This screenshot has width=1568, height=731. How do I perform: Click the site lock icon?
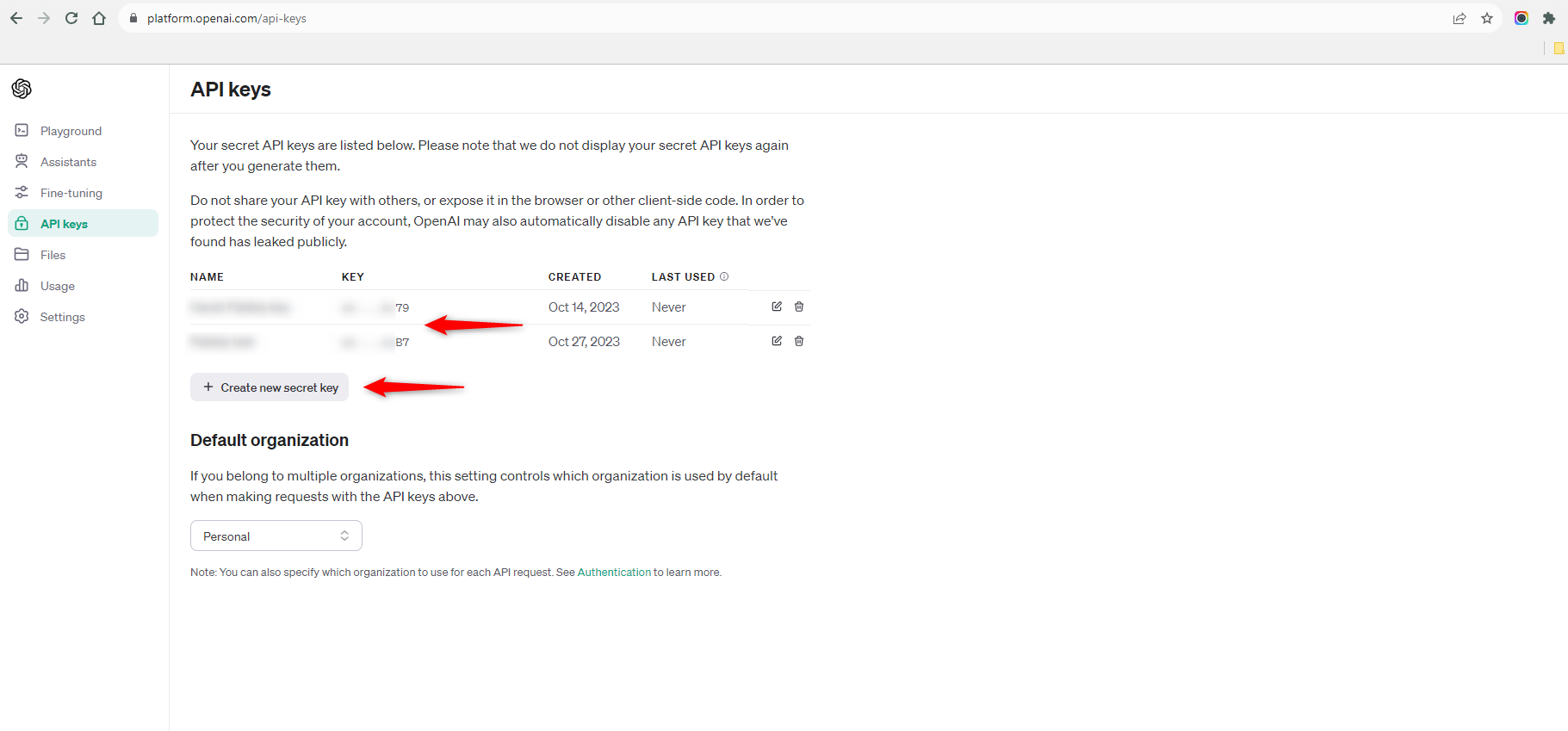[133, 18]
